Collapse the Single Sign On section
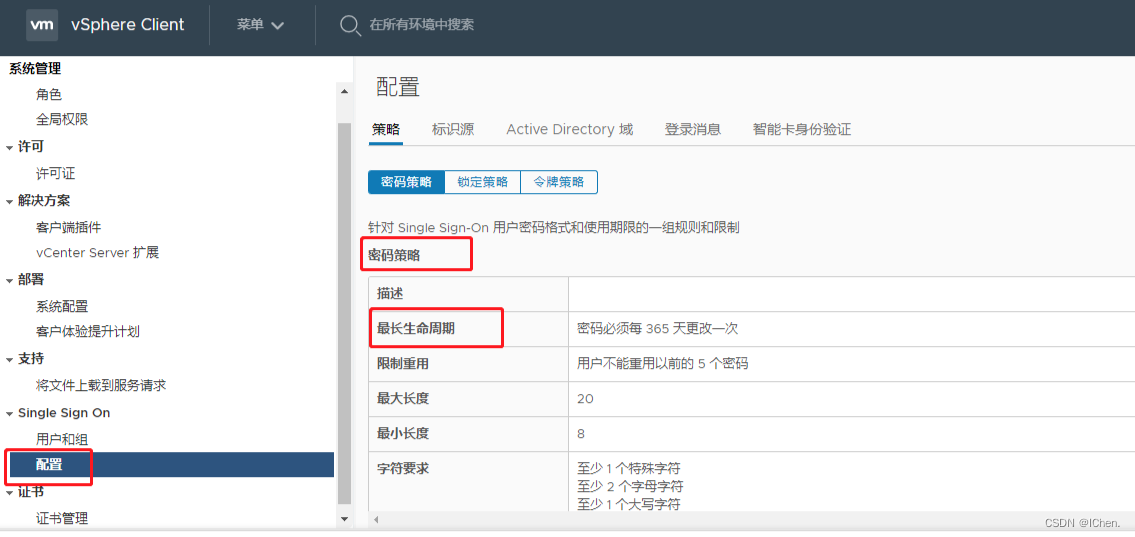The height and width of the screenshot is (537, 1135). (10, 414)
